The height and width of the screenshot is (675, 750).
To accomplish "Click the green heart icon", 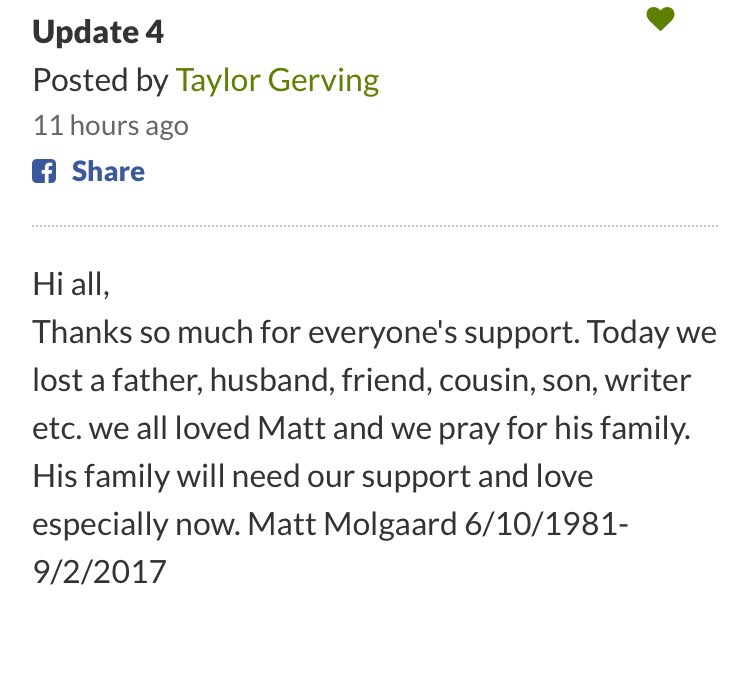I will point(660,19).
